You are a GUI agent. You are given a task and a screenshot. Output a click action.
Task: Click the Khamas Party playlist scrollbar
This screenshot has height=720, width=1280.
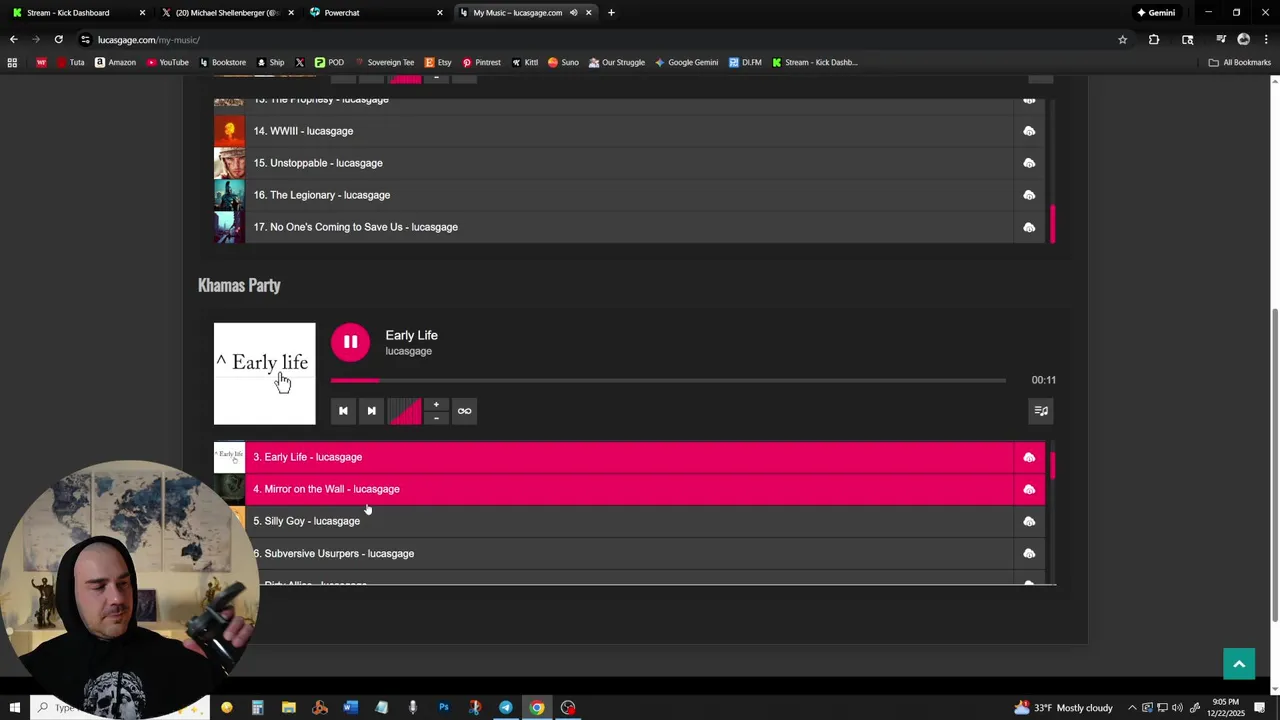point(1052,466)
